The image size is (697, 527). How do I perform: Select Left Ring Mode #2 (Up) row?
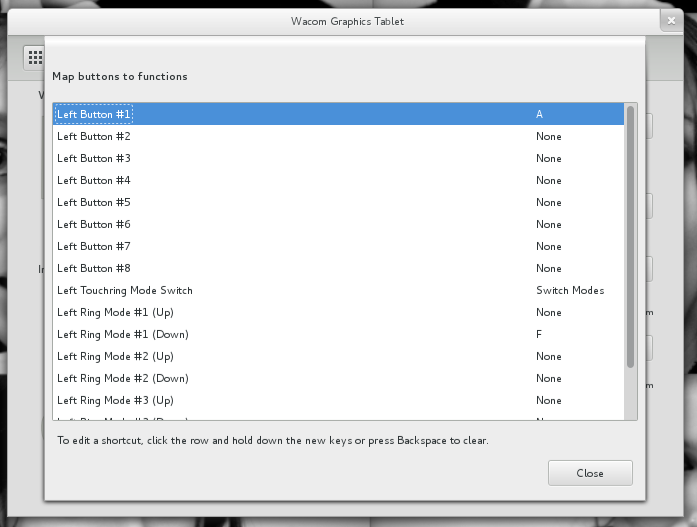click(338, 356)
